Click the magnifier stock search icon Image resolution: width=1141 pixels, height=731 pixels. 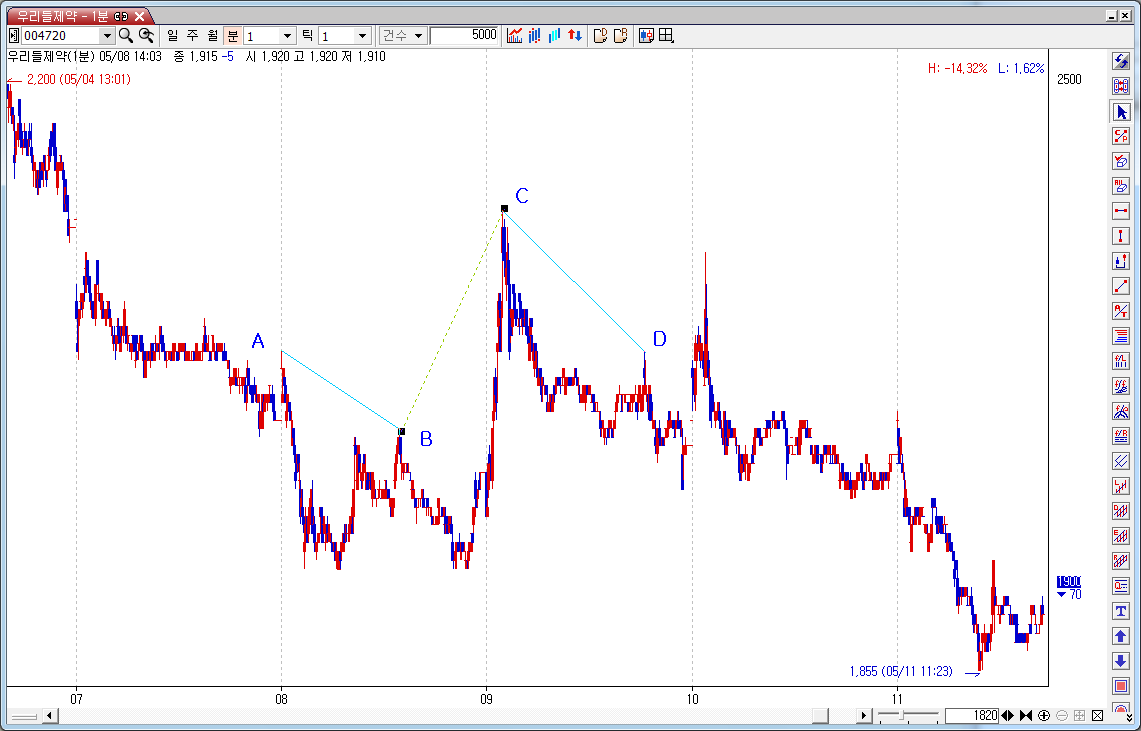click(126, 35)
